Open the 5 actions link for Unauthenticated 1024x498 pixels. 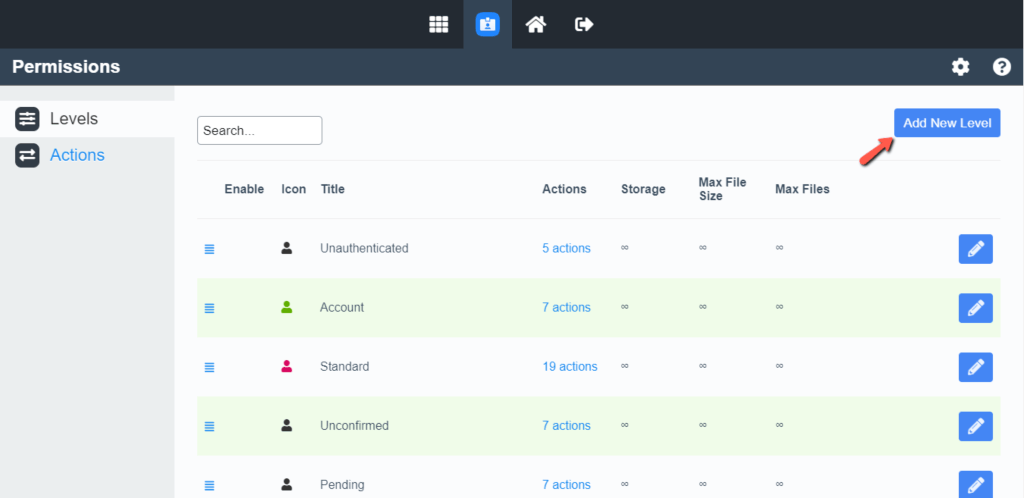566,248
